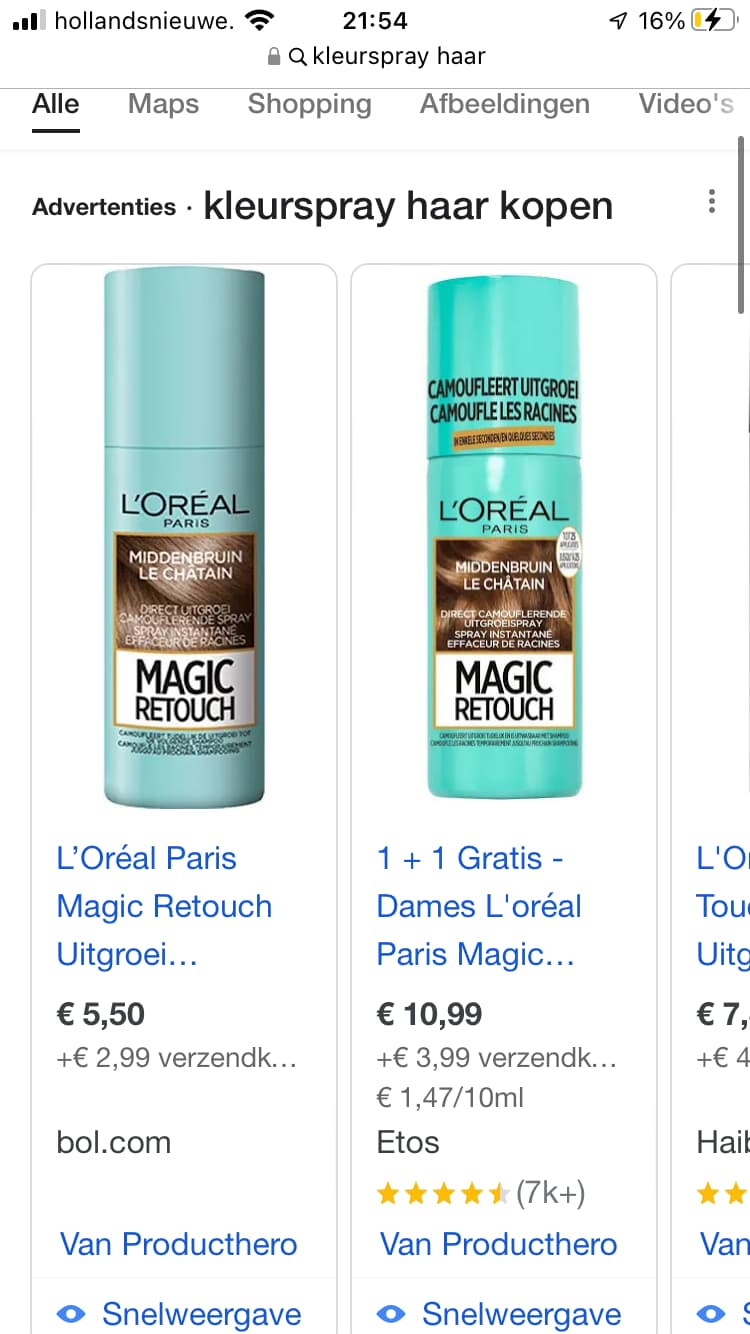Open L'Oréal Paris Magic Retouch Uitgroei link

click(x=164, y=906)
